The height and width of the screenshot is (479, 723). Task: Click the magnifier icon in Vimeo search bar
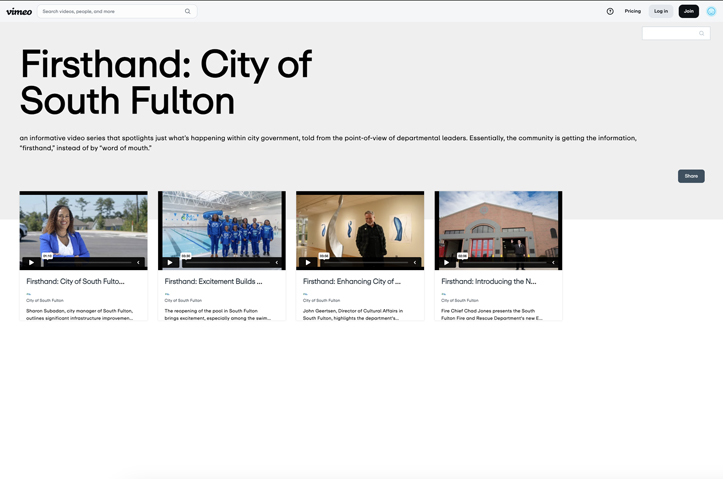[188, 12]
